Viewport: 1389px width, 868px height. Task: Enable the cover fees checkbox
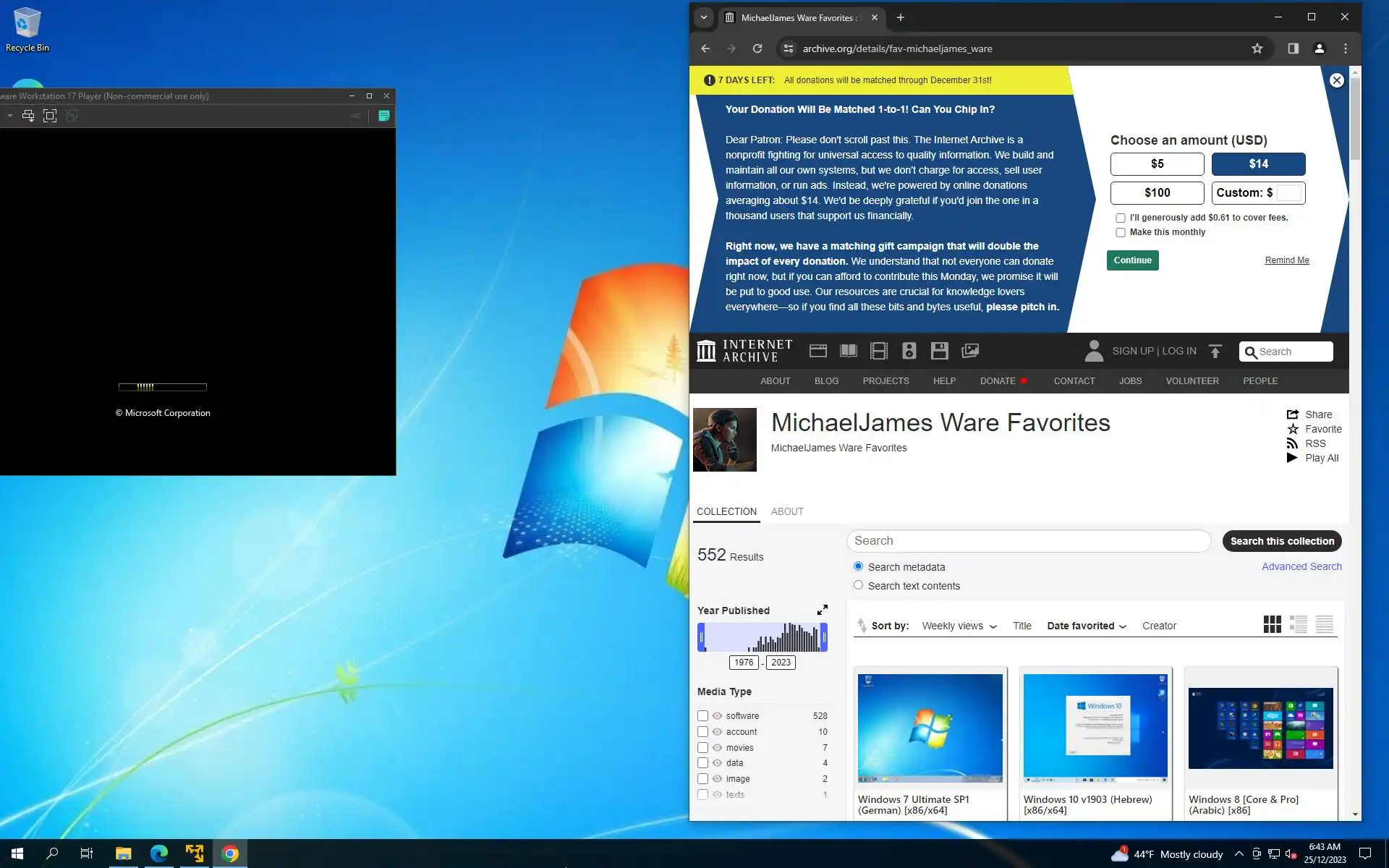coord(1121,218)
